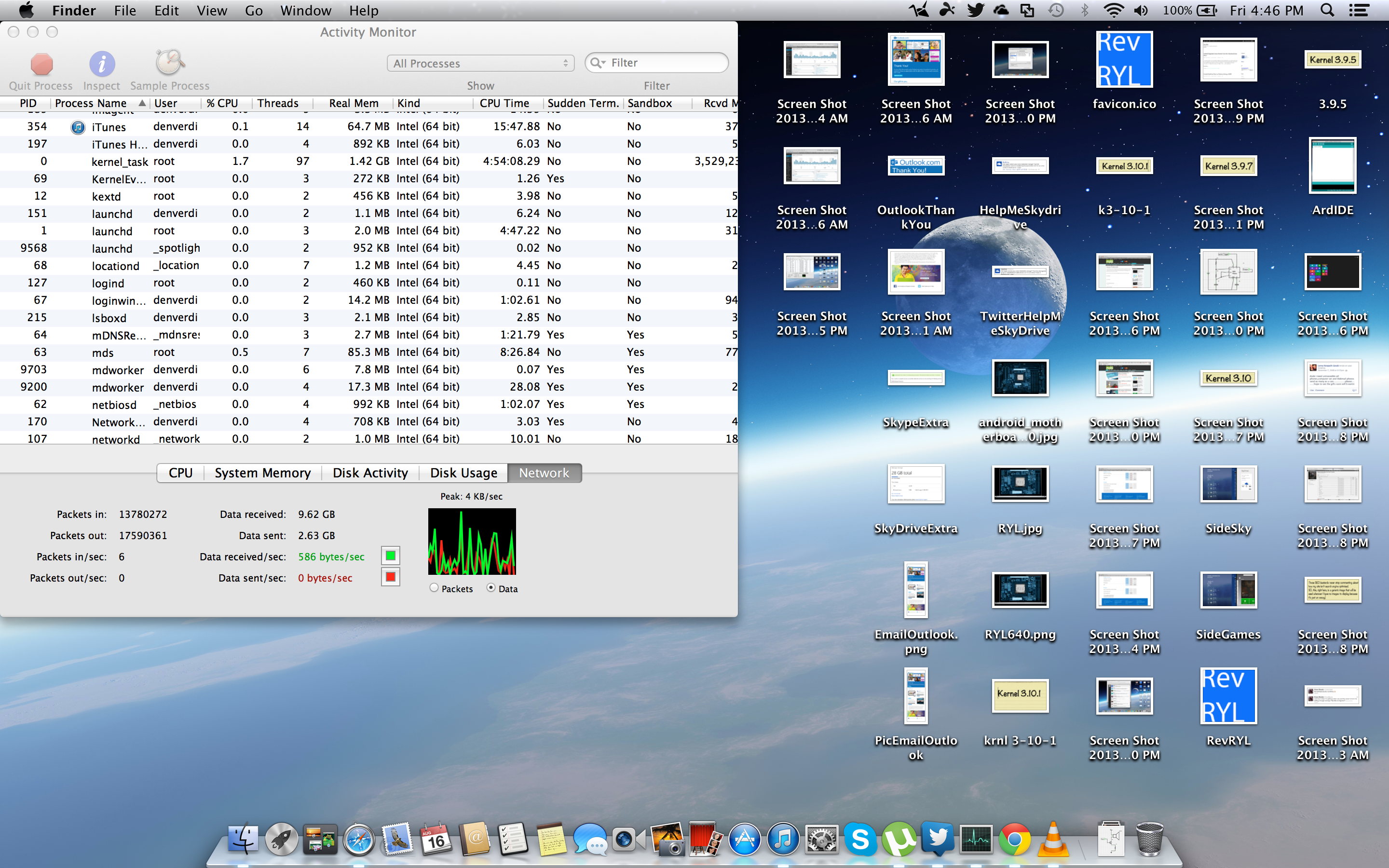1389x868 pixels.
Task: Click the network data received/sec graph
Action: tap(470, 542)
